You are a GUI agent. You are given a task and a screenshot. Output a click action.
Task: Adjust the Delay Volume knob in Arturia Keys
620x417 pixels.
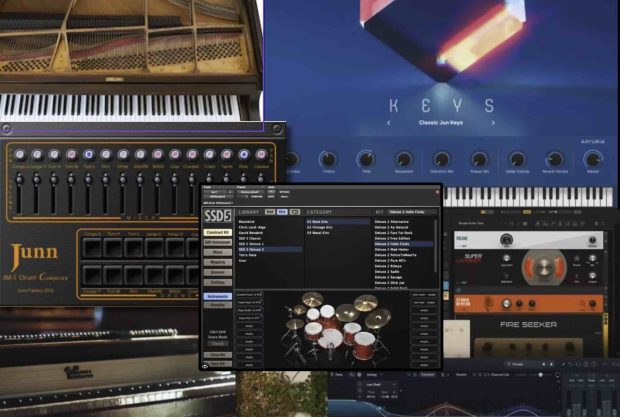(517, 160)
